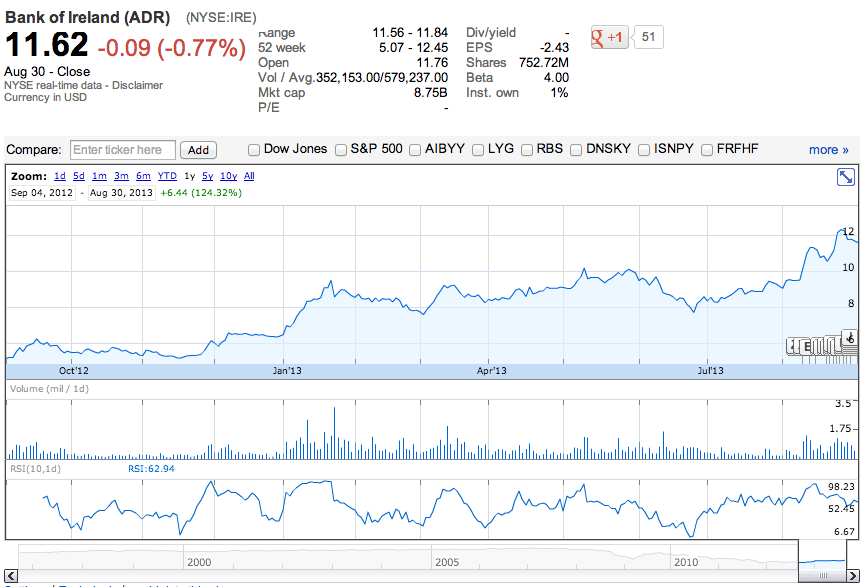Image resolution: width=863 pixels, height=587 pixels.
Task: Zoom the chart to 6m
Action: [143, 176]
